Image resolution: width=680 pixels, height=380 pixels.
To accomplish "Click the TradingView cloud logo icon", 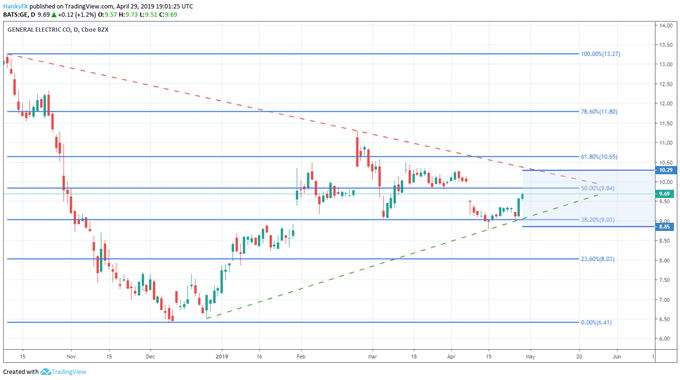I will tap(46, 372).
